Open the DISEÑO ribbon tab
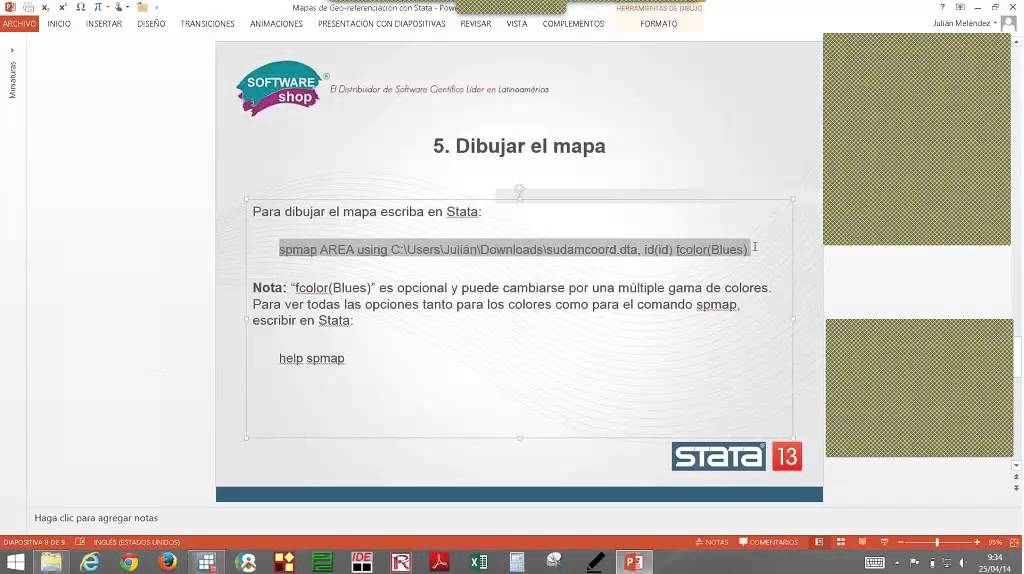1024x574 pixels. pos(151,24)
